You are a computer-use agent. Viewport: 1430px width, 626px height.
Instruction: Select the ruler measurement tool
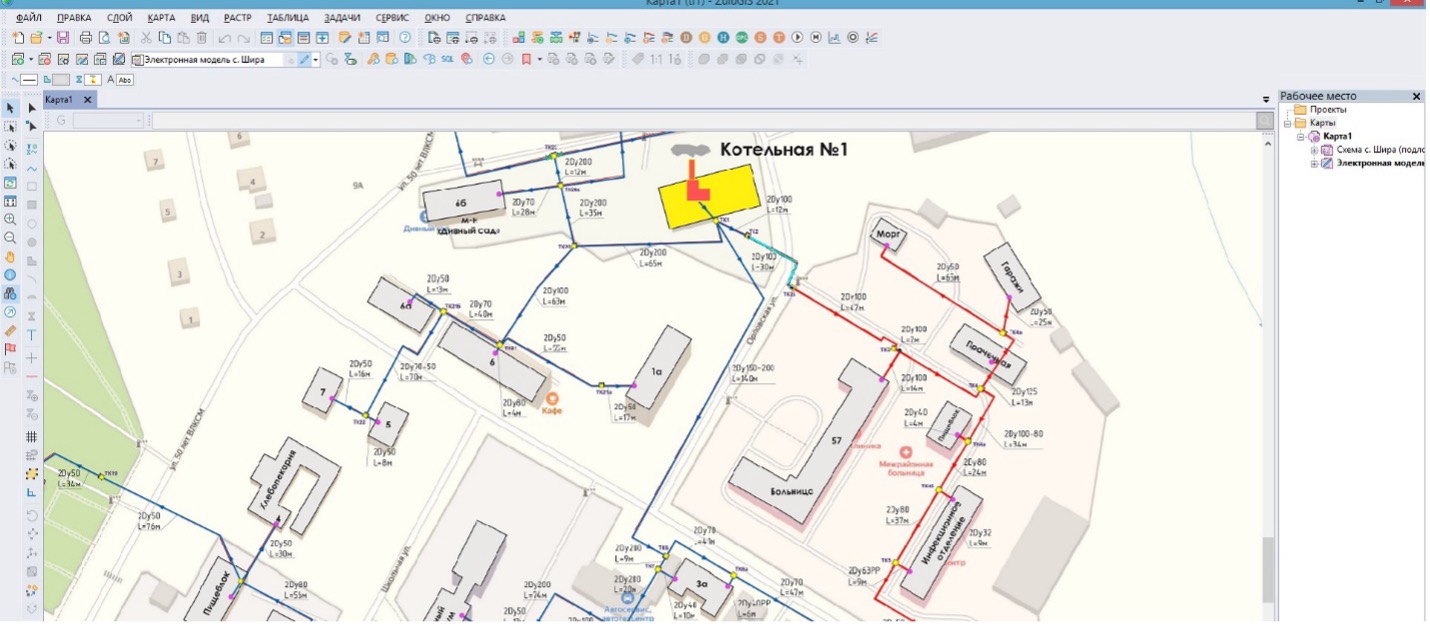pyautogui.click(x=10, y=330)
